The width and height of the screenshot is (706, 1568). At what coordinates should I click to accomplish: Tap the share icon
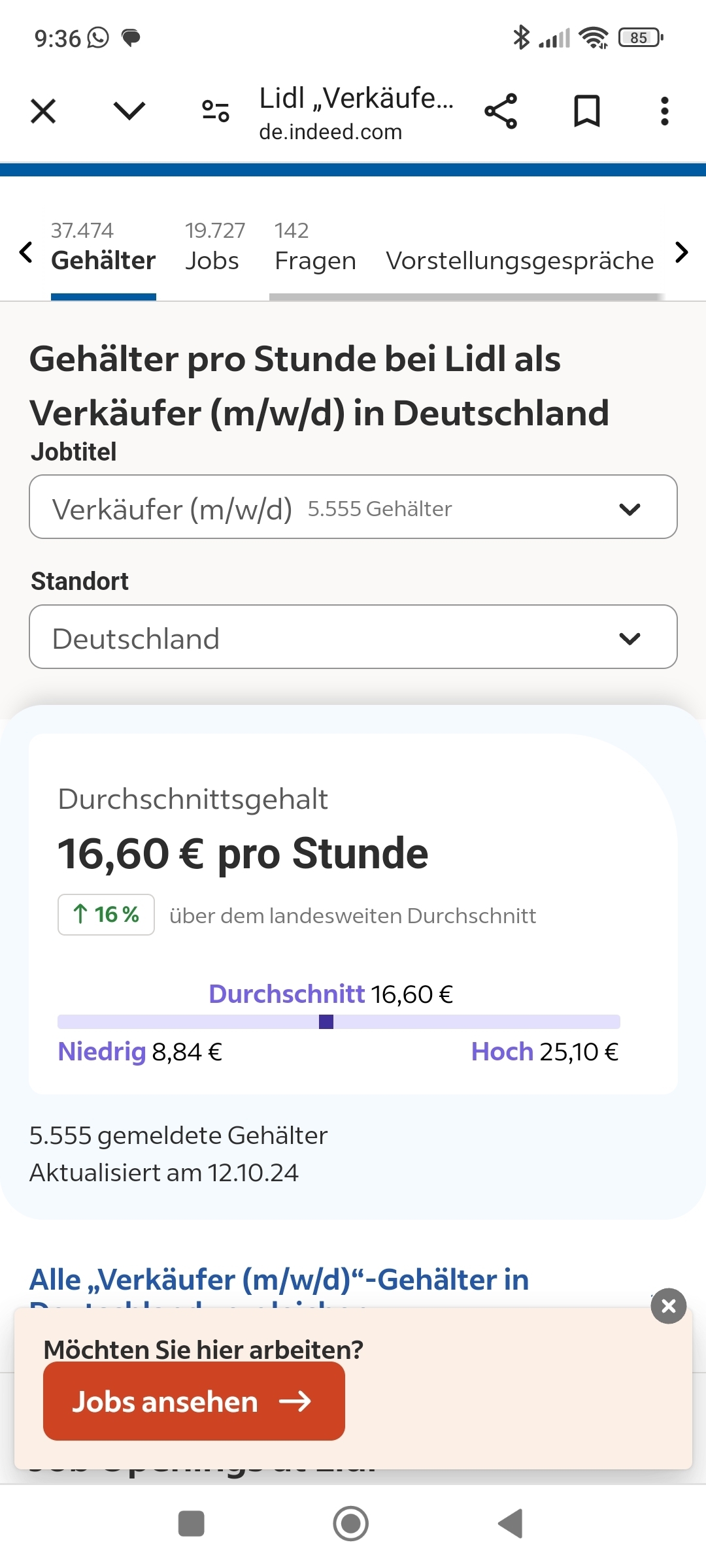coord(501,111)
